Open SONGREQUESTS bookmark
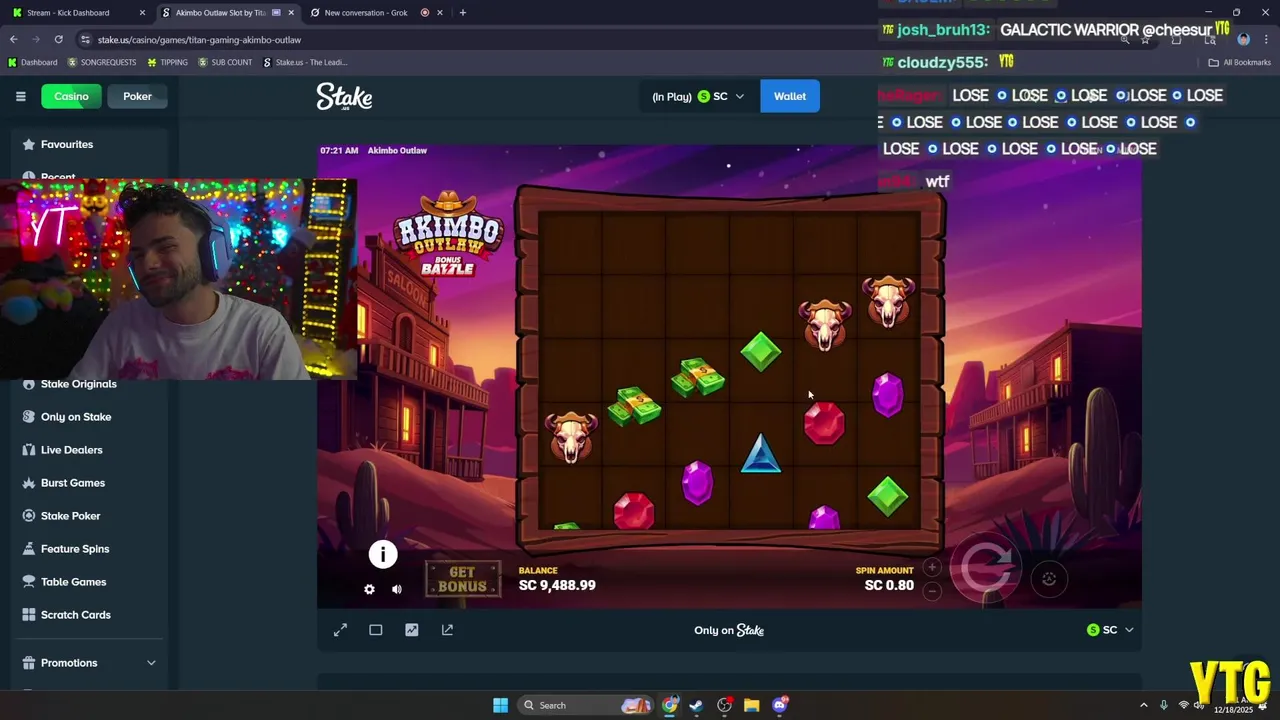Viewport: 1280px width, 720px height. [x=102, y=62]
